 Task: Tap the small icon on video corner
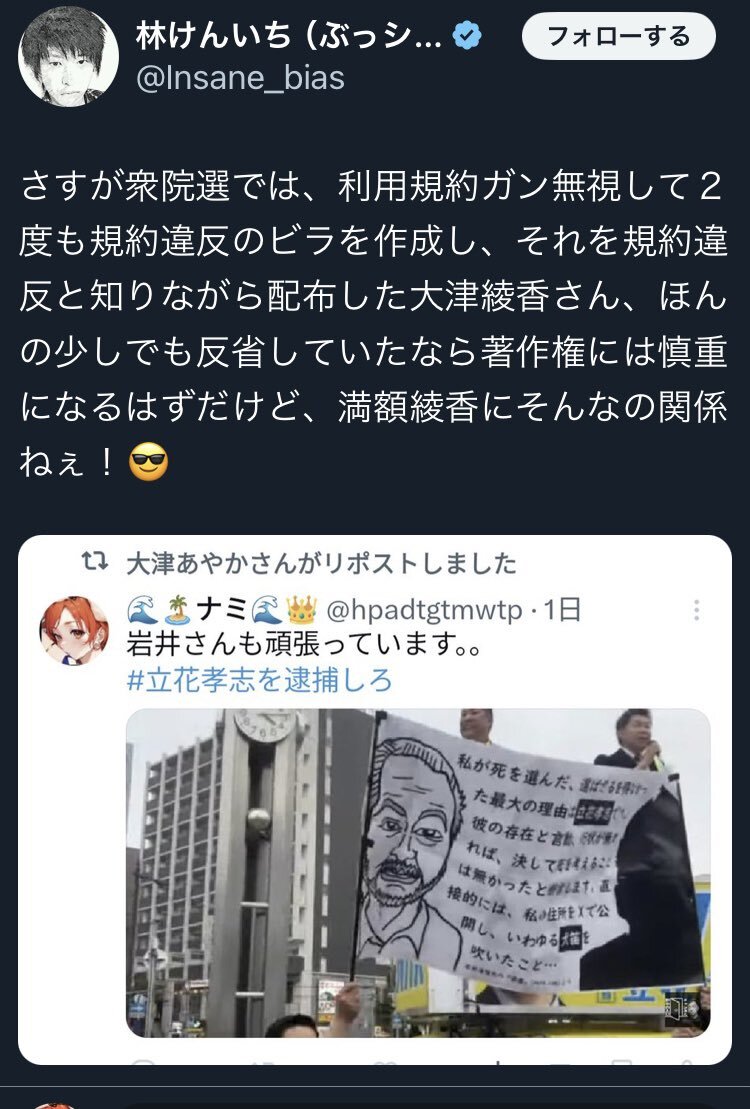click(x=677, y=1008)
